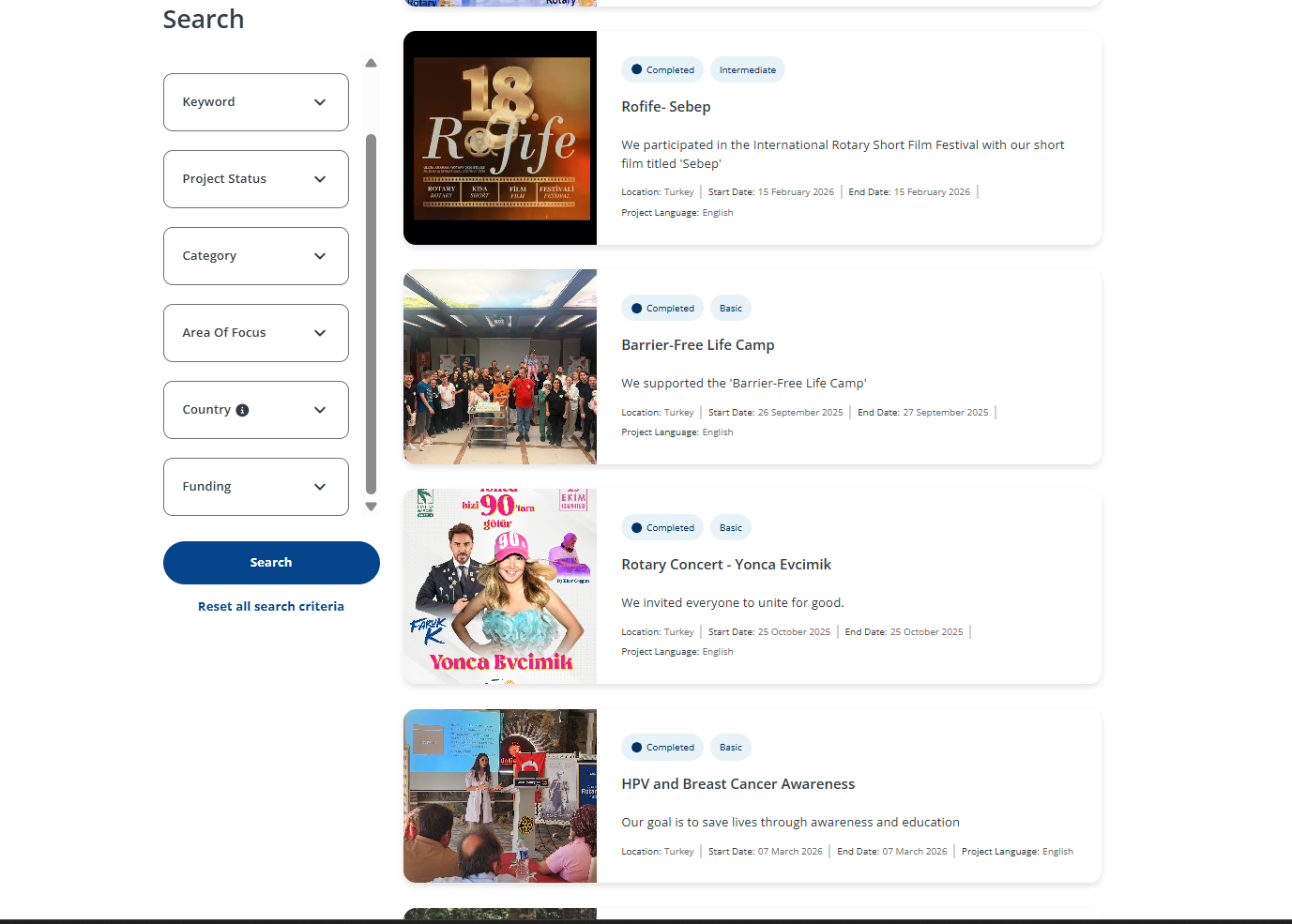Expand the Area Of Focus filter
Screen dimensions: 1292x924
[x=255, y=333]
